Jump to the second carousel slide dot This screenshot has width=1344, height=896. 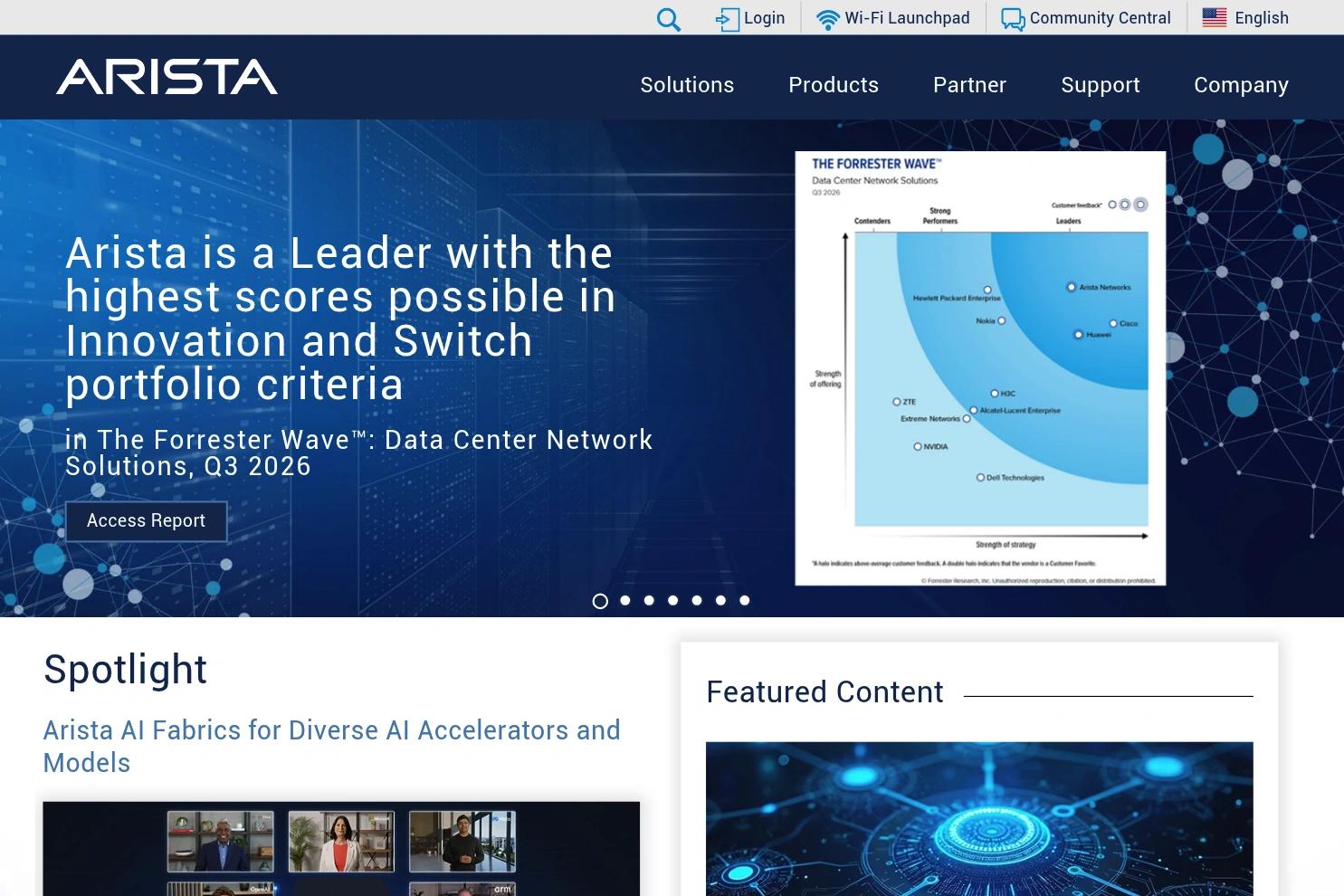click(624, 600)
